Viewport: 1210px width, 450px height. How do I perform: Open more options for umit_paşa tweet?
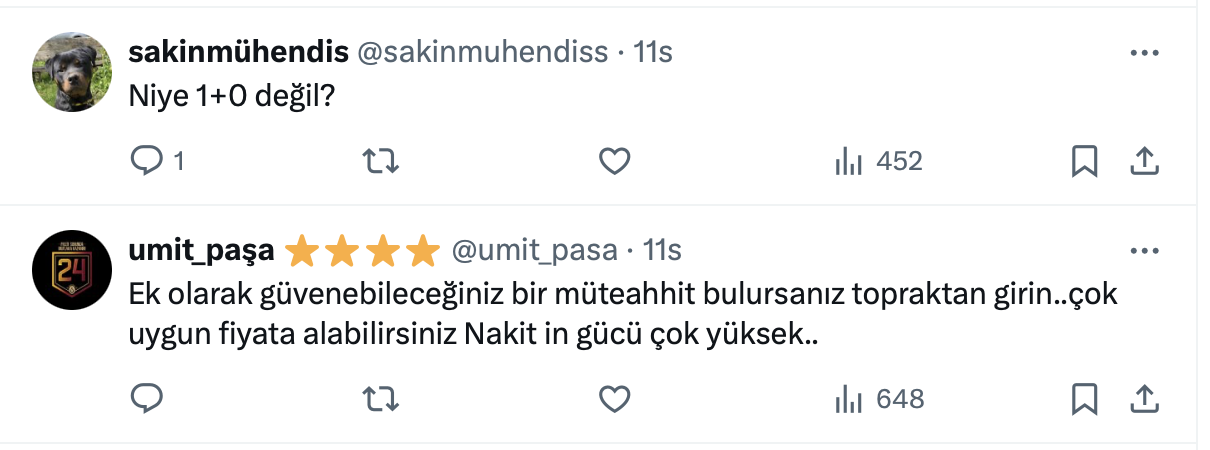click(x=1143, y=250)
